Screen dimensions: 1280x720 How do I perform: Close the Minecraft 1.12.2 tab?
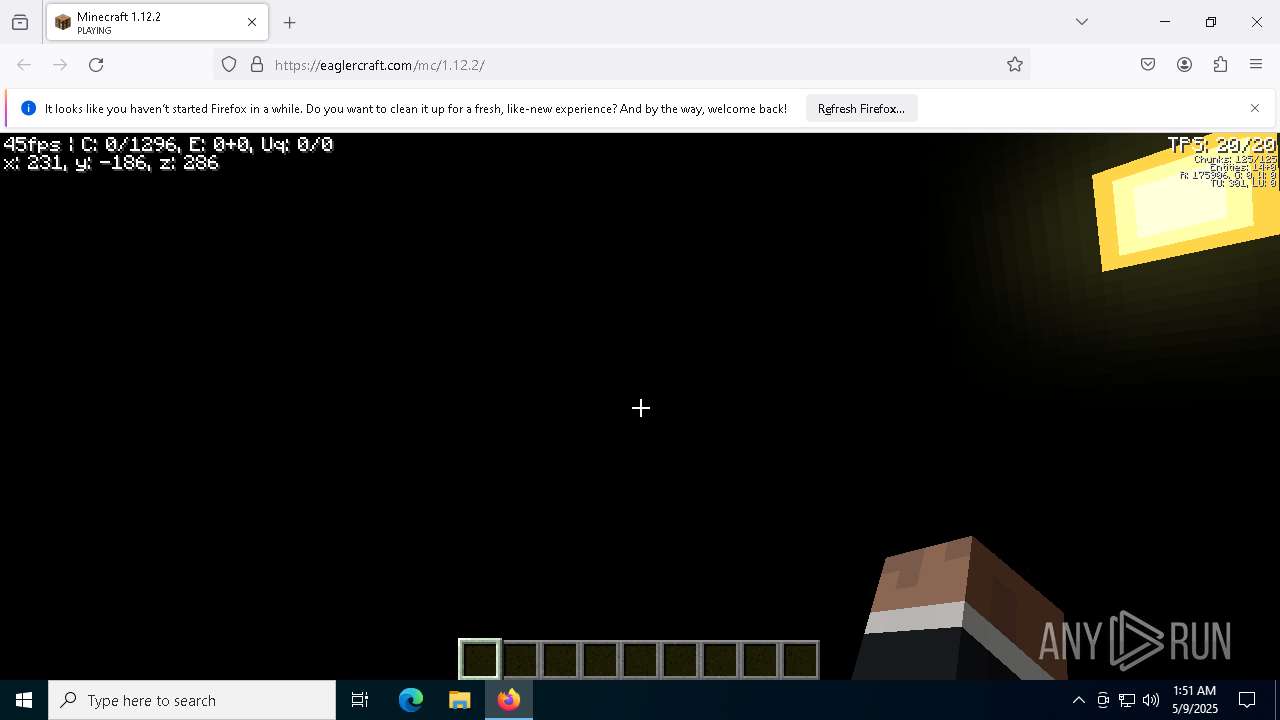click(252, 22)
